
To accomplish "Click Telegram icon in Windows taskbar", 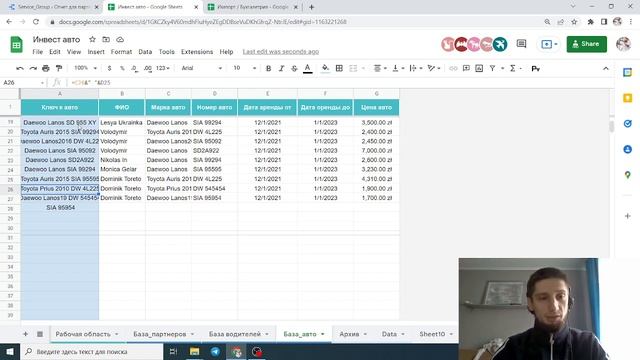I will (x=215, y=351).
